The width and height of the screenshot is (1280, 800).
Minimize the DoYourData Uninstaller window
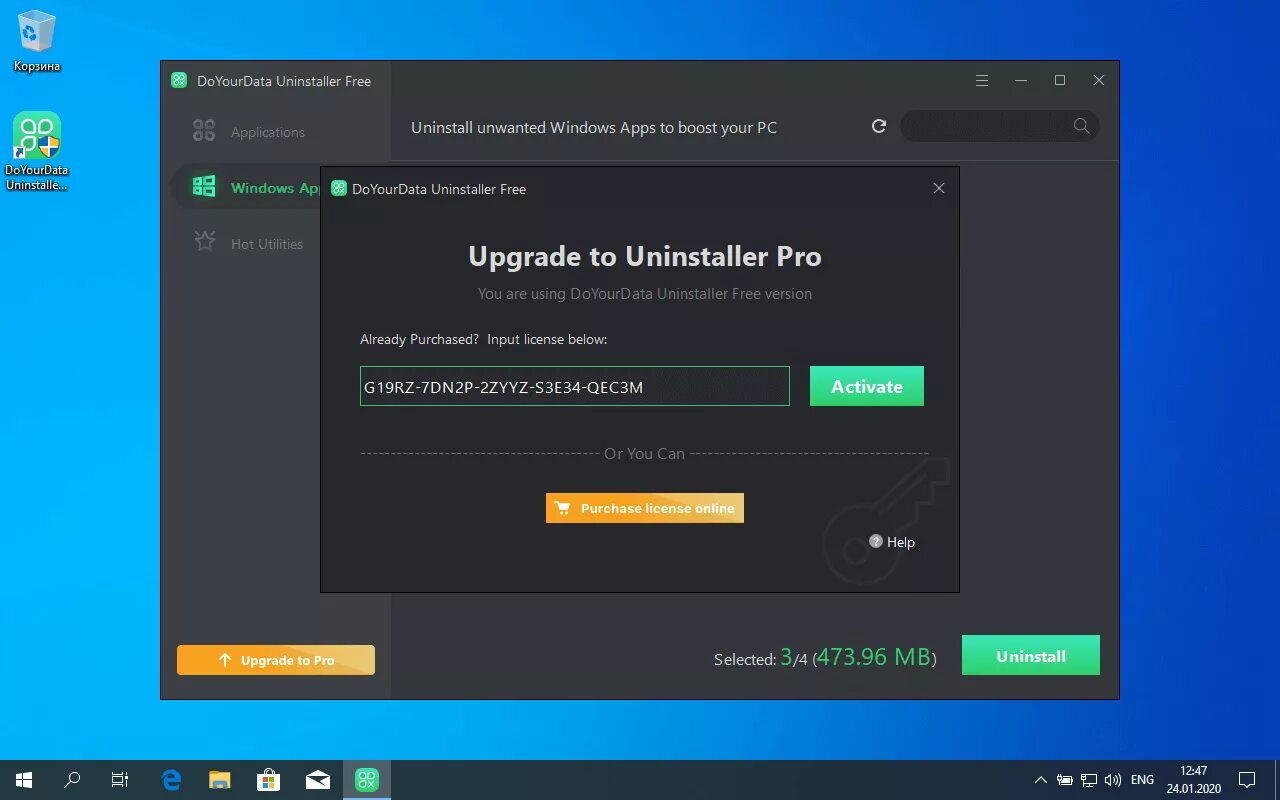1021,81
